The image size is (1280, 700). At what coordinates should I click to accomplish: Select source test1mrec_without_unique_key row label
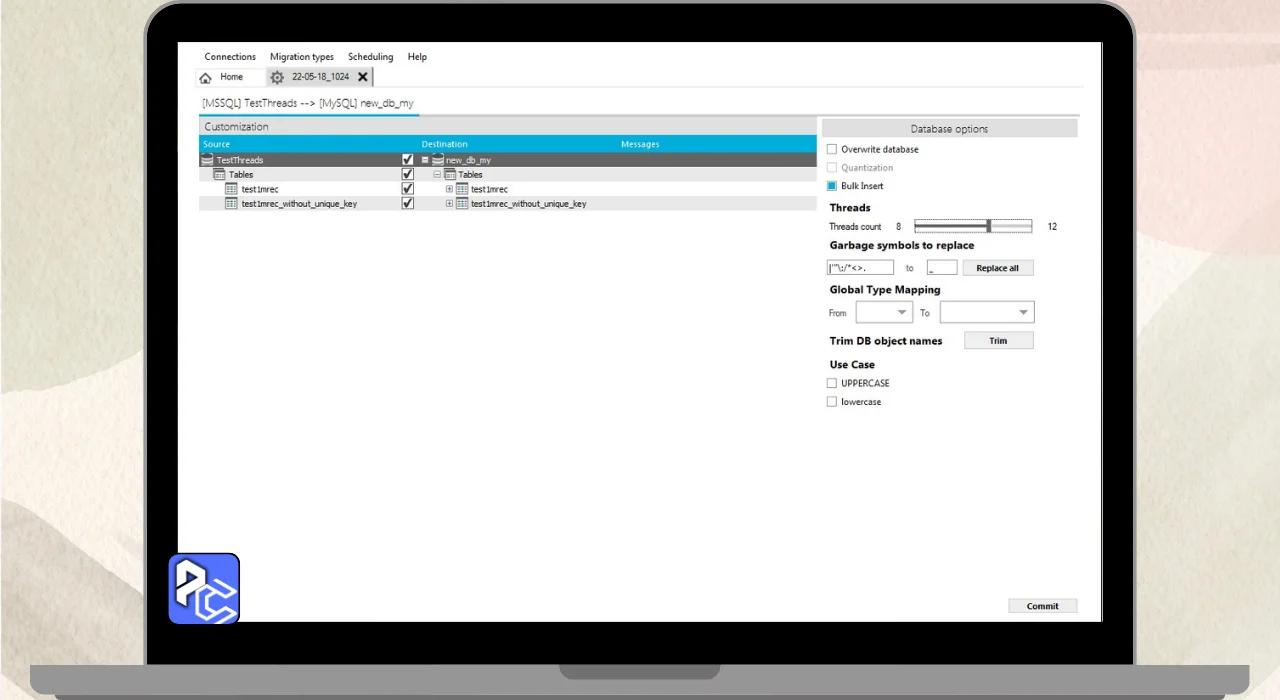299,203
